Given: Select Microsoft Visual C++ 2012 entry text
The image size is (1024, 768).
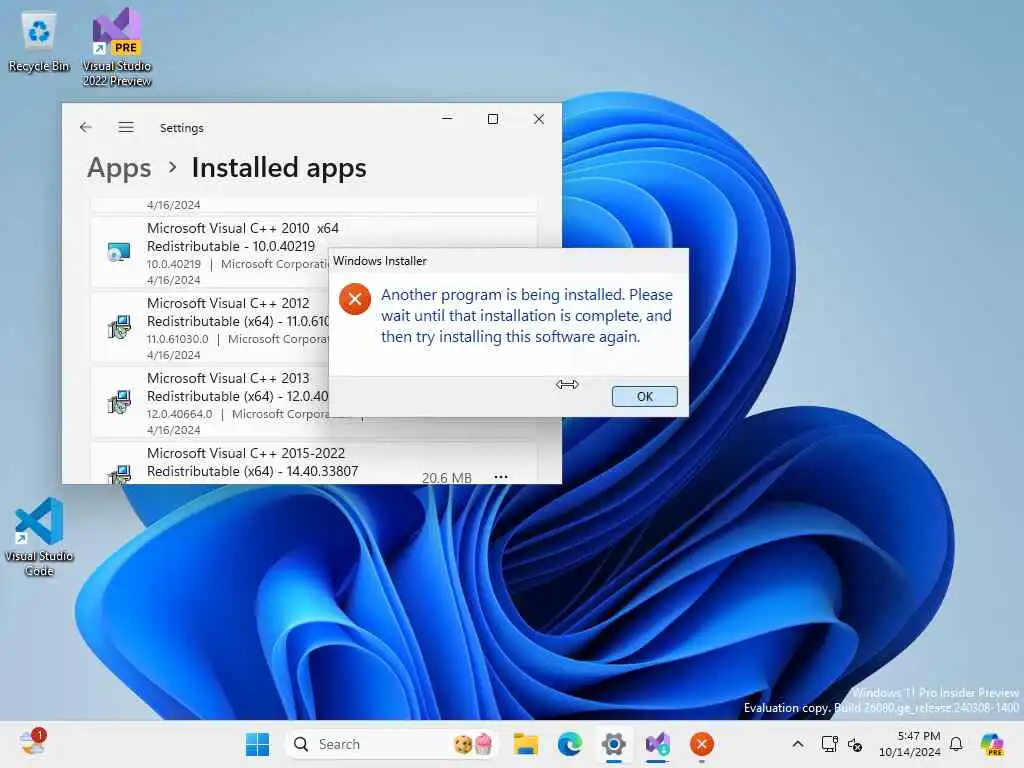Looking at the screenshot, I should click(x=238, y=312).
